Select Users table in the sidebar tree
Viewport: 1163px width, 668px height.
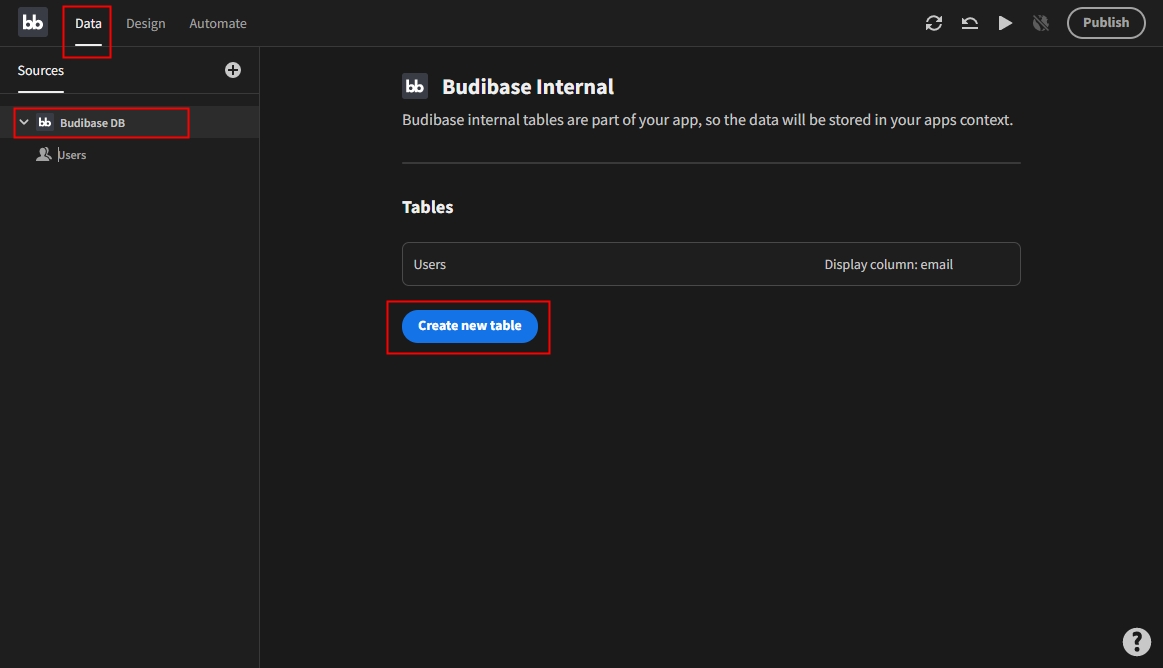[72, 155]
